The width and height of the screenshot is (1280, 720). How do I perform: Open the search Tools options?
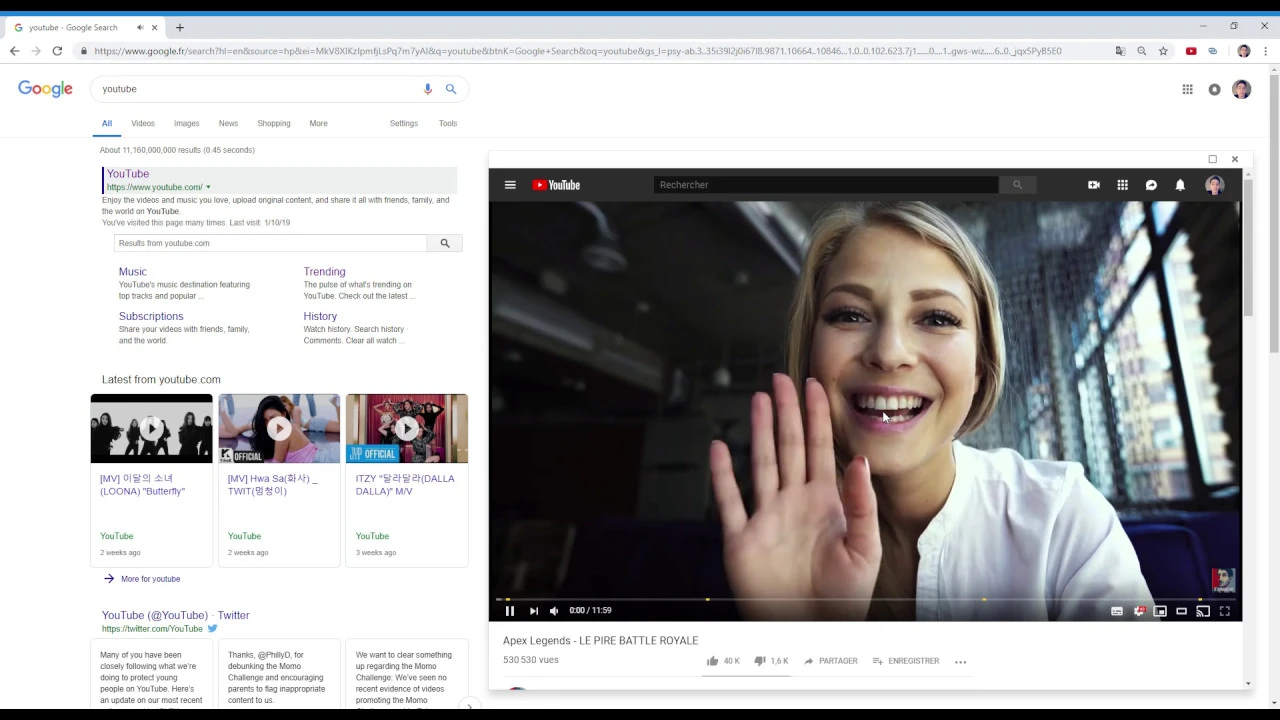(x=448, y=124)
